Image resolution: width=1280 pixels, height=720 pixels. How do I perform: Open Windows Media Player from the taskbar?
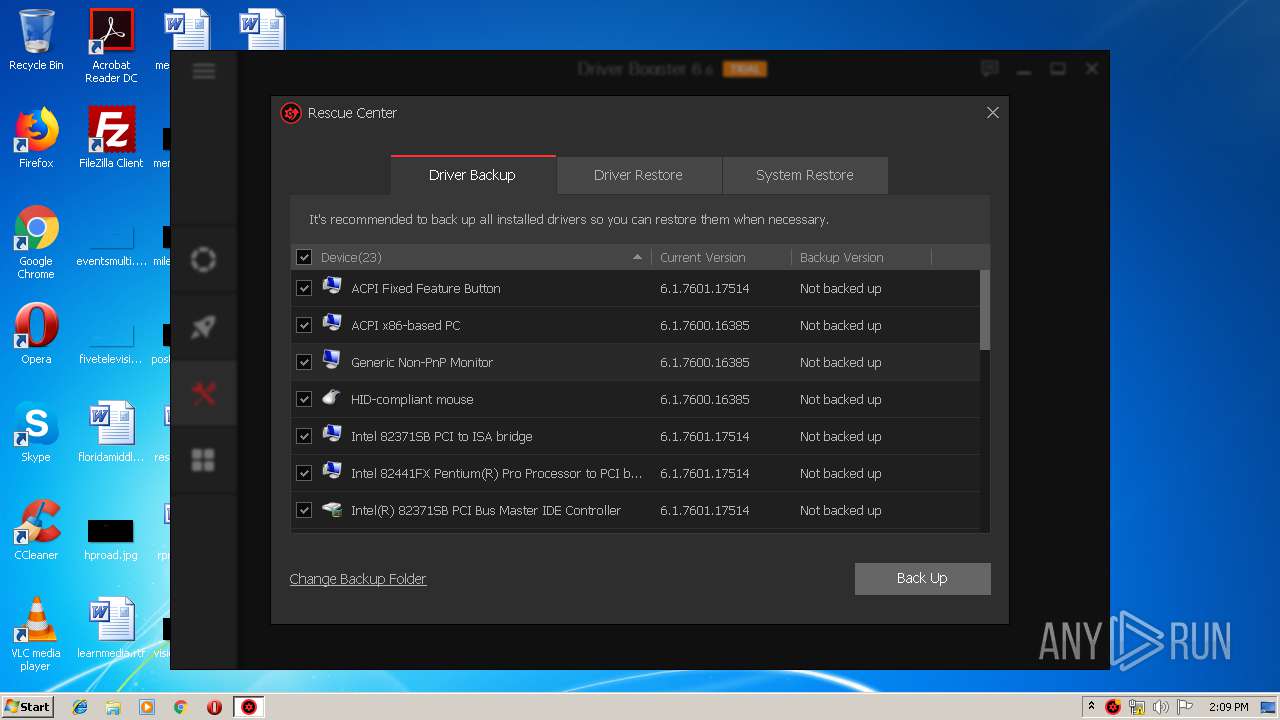[147, 707]
